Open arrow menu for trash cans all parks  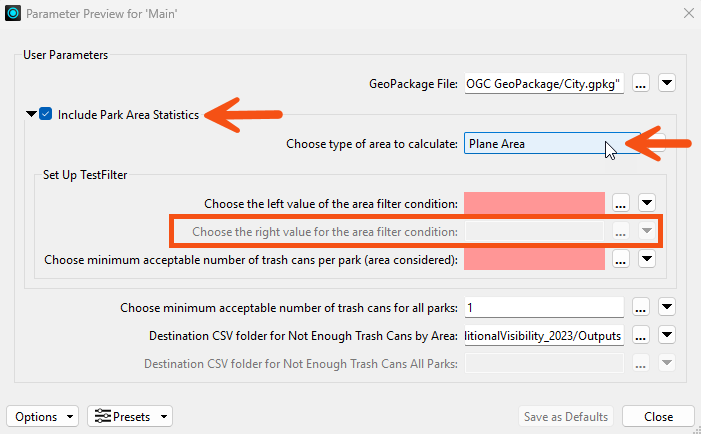667,308
